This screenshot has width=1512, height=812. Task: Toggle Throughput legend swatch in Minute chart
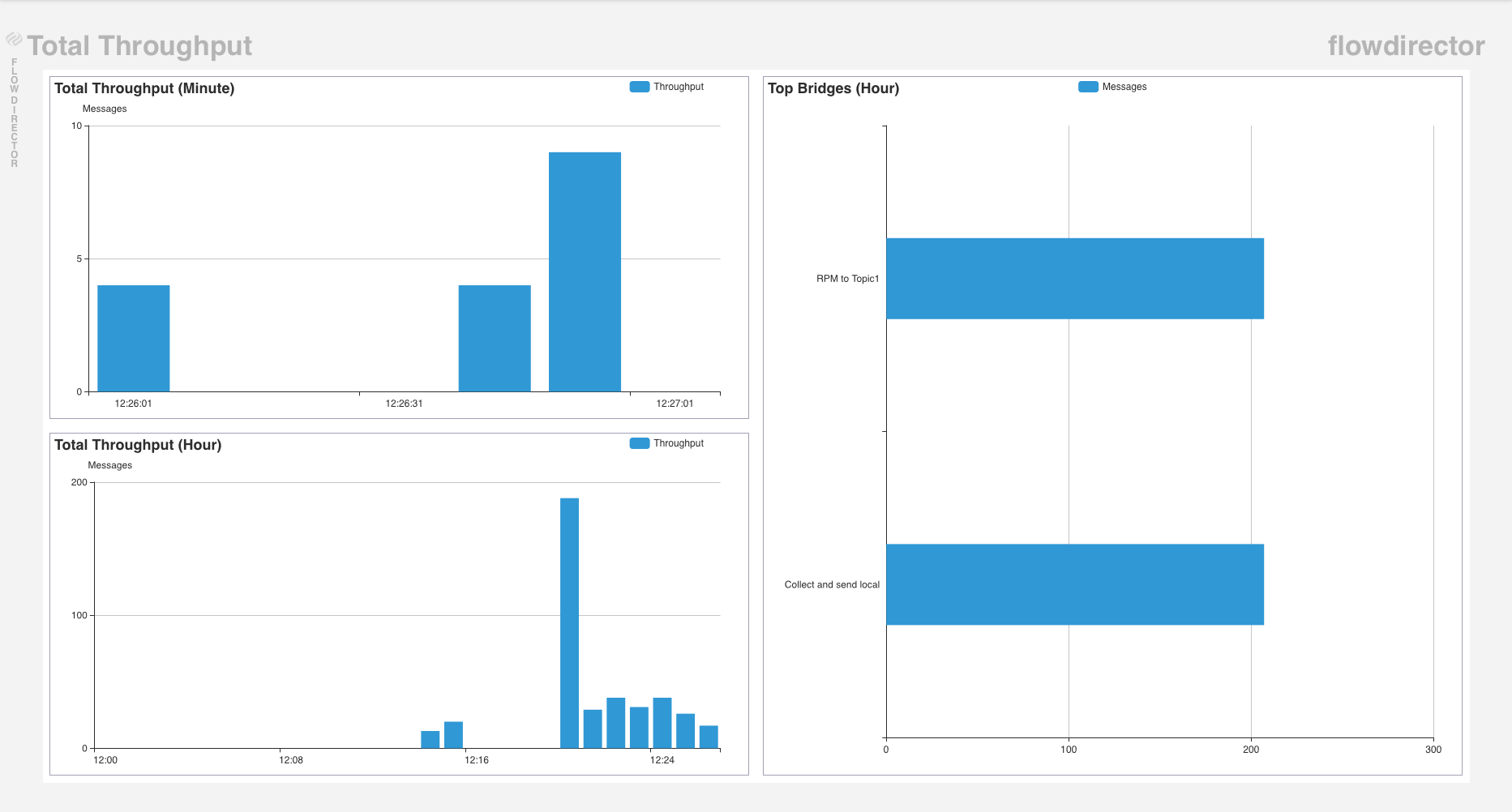(639, 87)
